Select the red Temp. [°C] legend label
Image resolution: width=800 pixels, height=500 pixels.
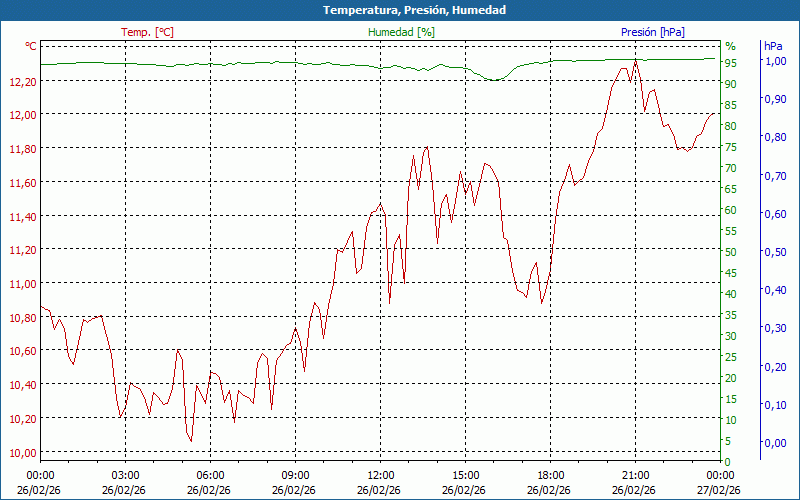147,32
